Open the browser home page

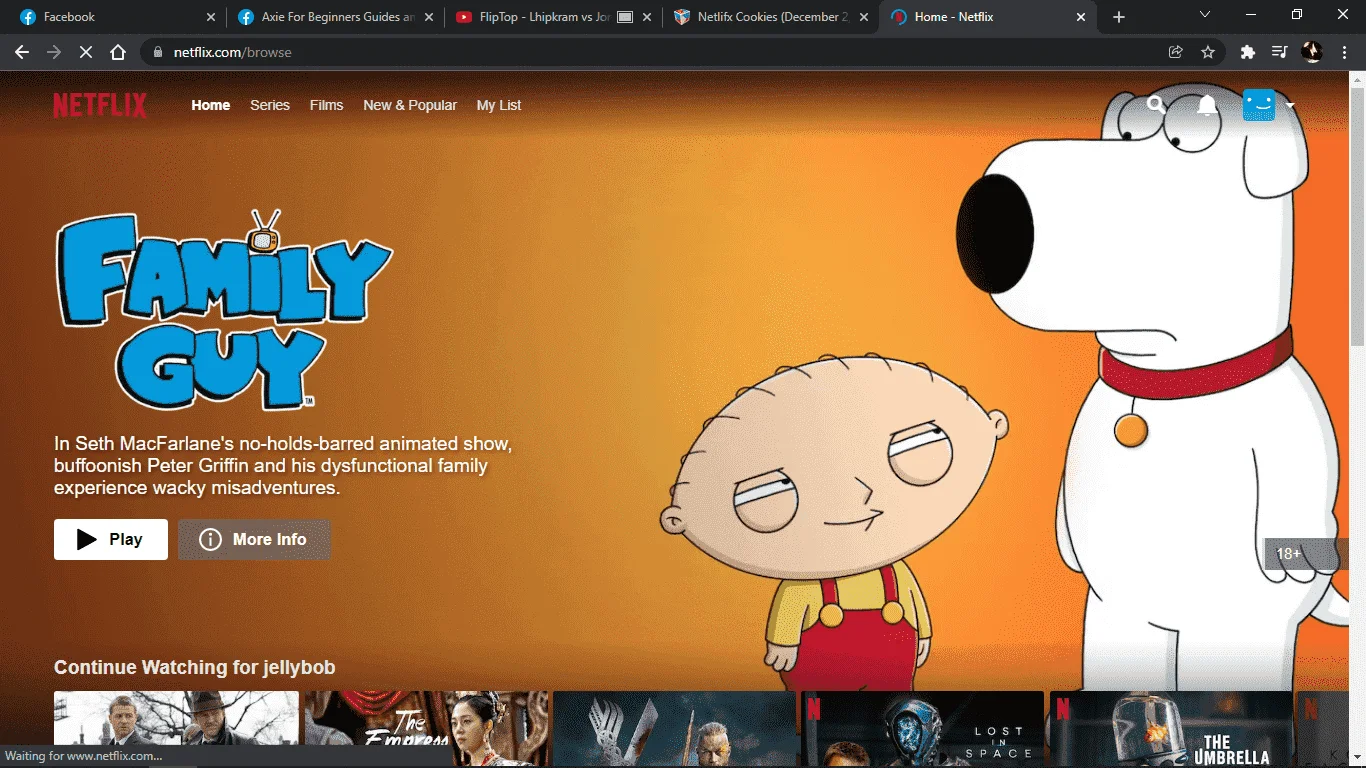click(118, 52)
